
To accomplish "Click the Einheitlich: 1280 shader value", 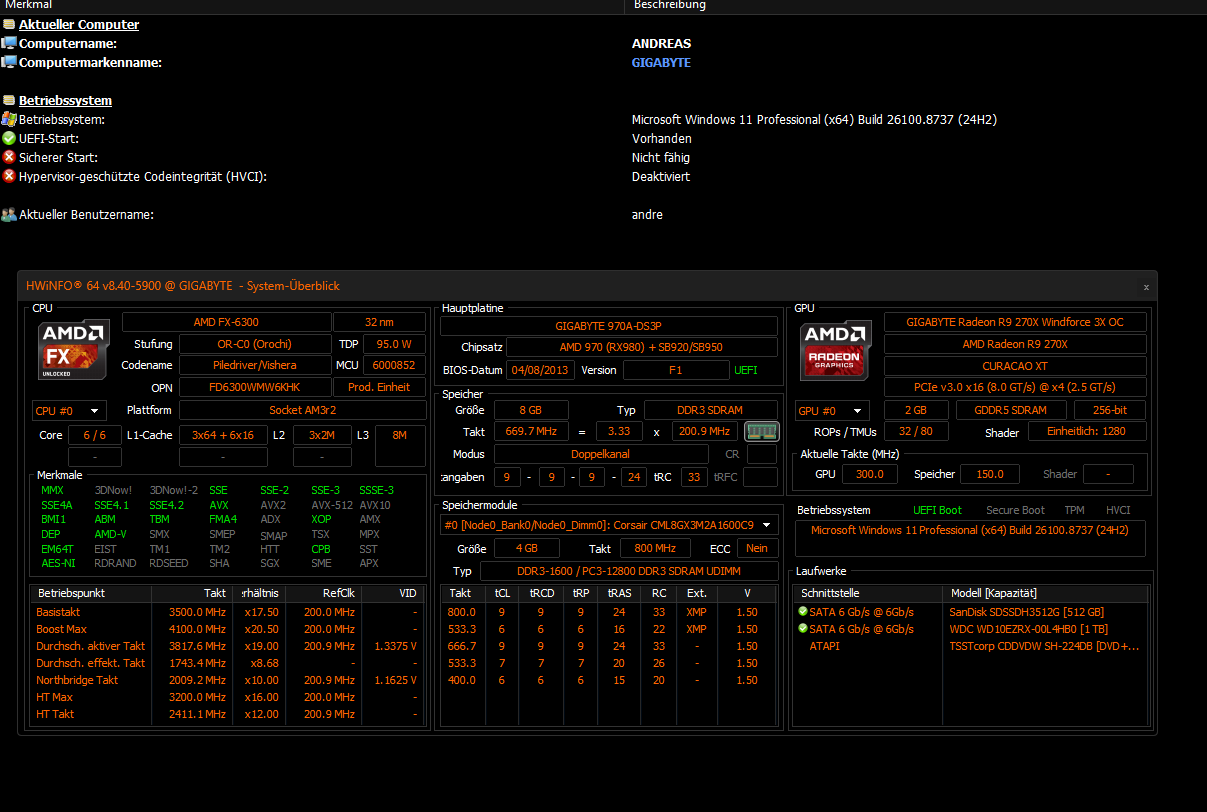I will tap(1086, 432).
